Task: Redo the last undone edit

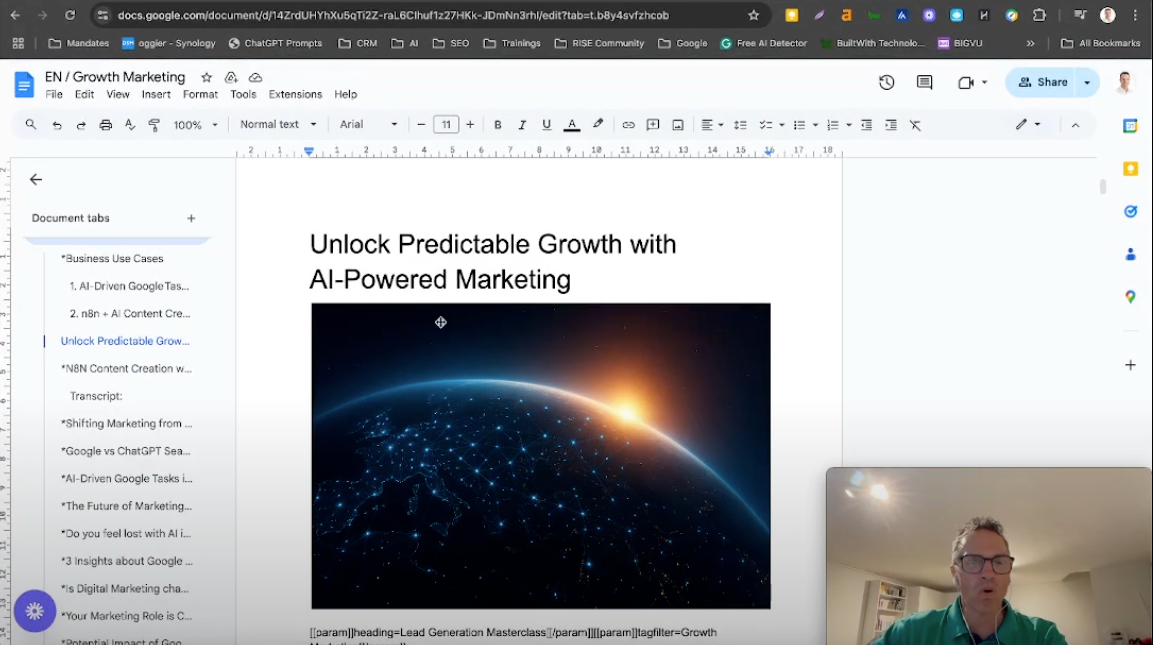Action: 81,125
